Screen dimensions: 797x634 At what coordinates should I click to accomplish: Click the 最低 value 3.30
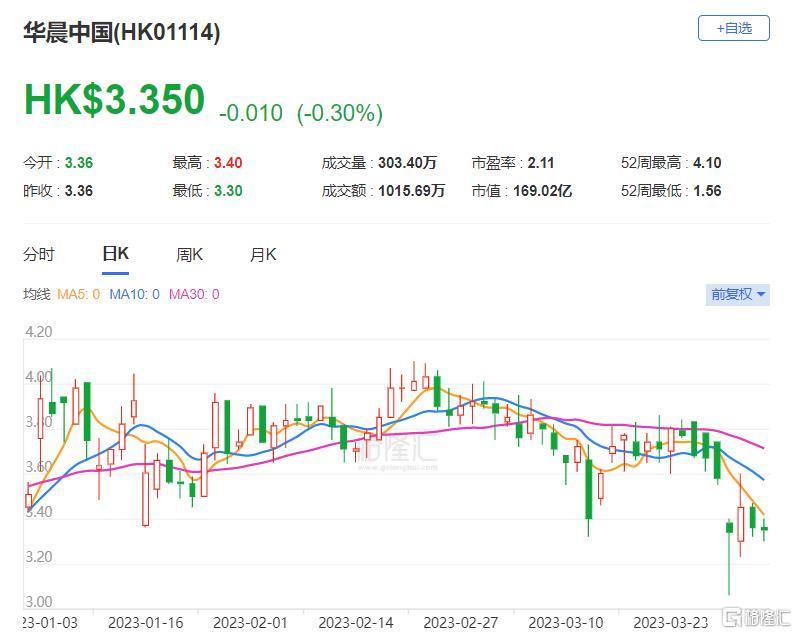(x=228, y=191)
